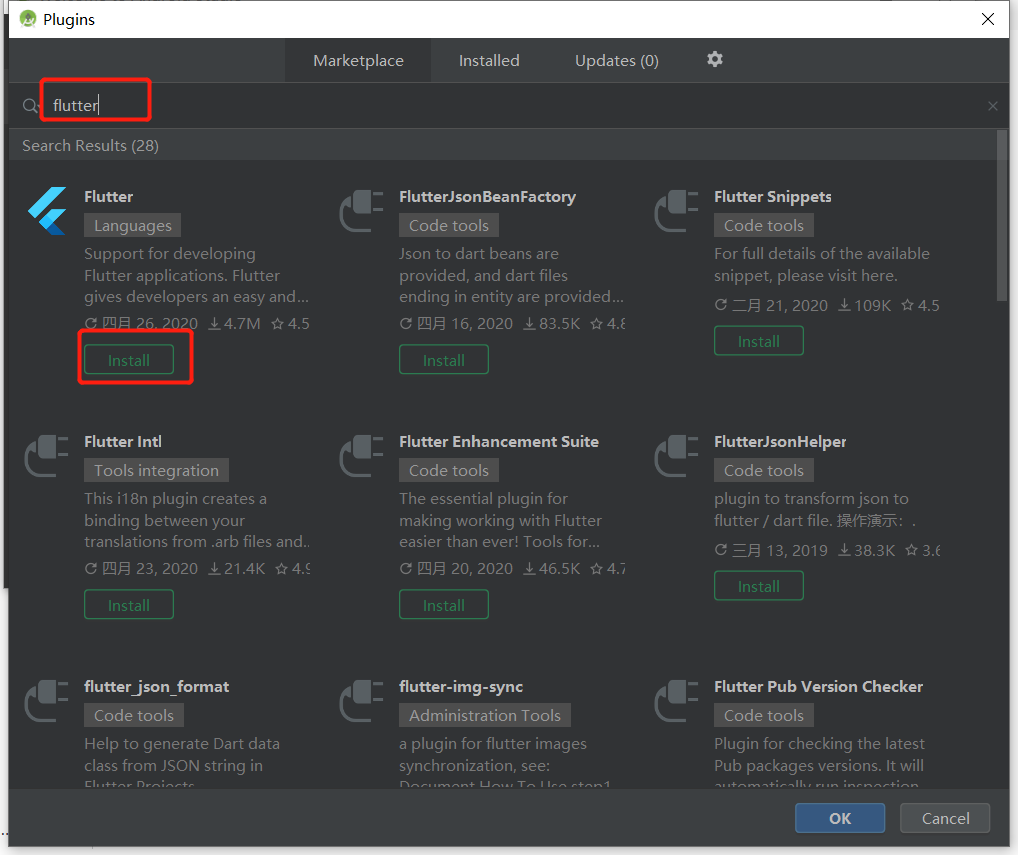Click the FlutterJsonHelper plugin icon
Screen dimensions: 1018x855
click(x=677, y=456)
